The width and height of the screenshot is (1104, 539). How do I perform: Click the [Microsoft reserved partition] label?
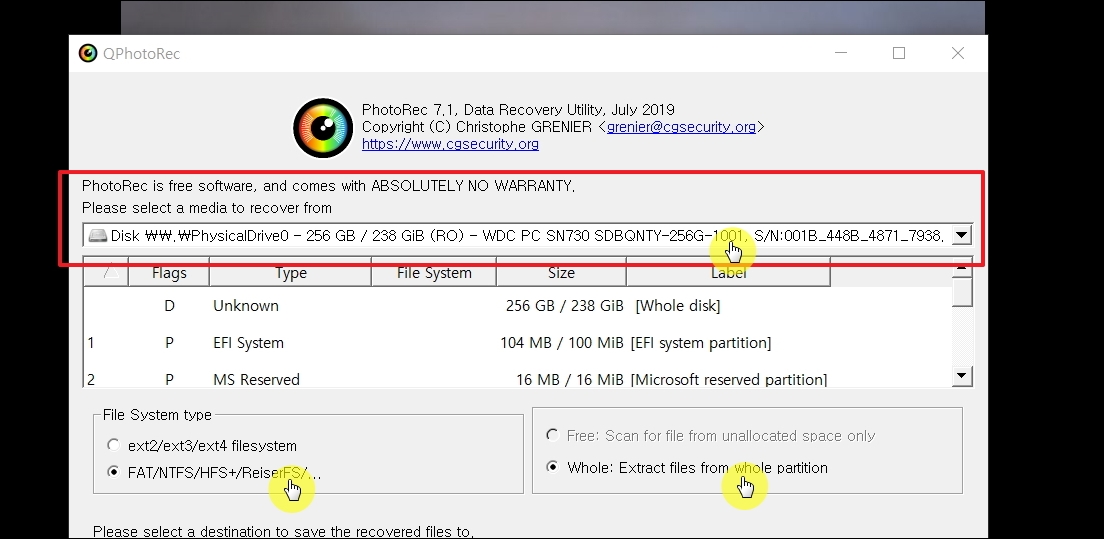[729, 380]
